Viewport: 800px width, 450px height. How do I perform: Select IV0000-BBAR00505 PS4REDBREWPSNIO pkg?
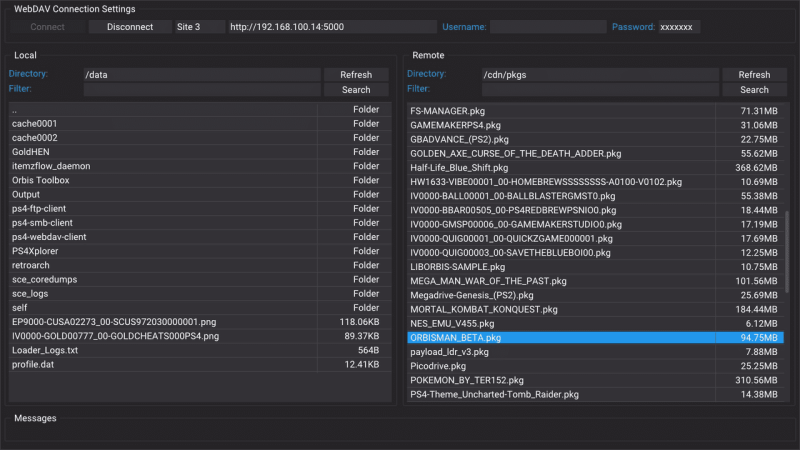pos(595,210)
